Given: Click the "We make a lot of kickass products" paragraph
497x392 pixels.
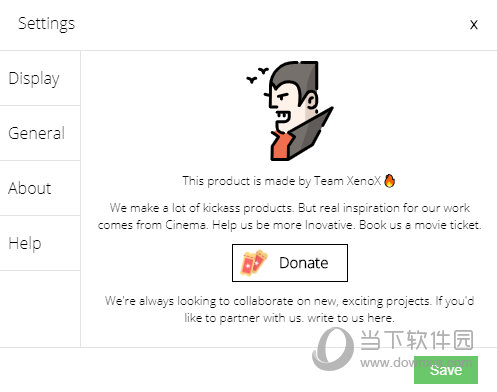Looking at the screenshot, I should [289, 216].
